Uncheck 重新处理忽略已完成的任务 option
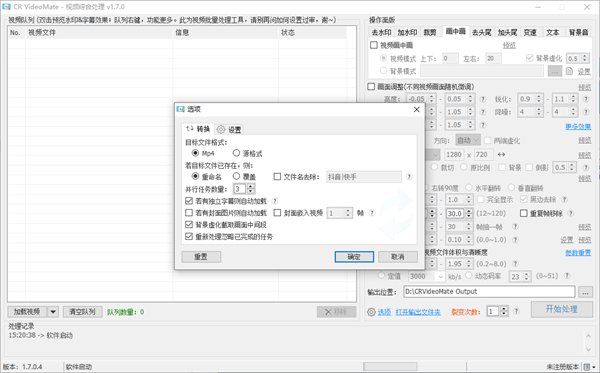 (x=189, y=236)
